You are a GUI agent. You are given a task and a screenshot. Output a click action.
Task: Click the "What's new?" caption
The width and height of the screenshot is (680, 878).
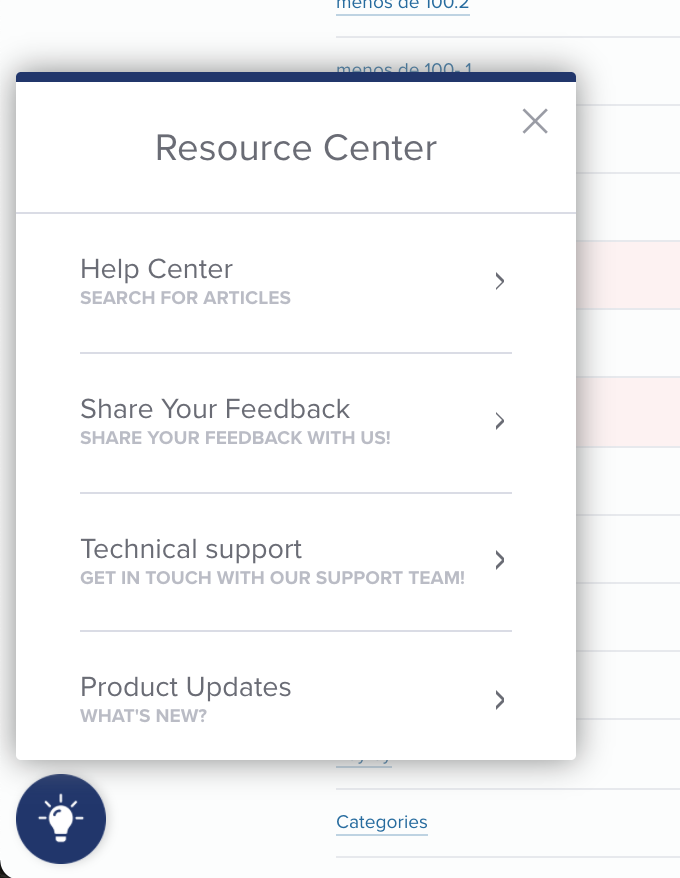[143, 716]
